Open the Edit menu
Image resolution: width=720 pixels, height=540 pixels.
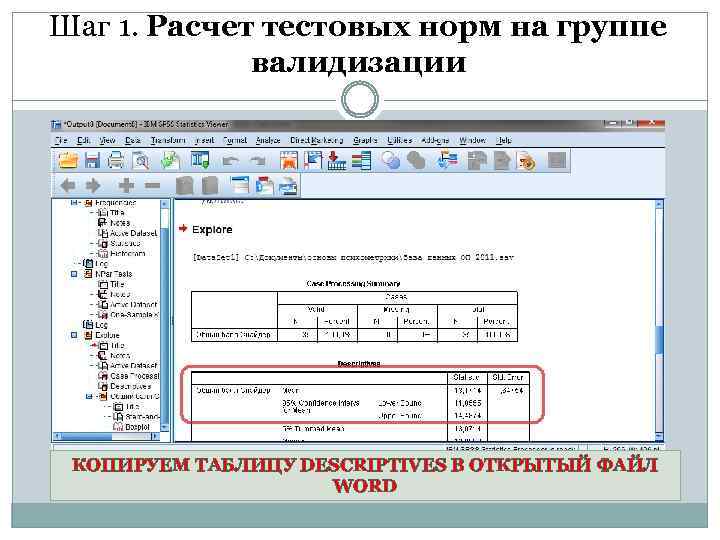(83, 141)
